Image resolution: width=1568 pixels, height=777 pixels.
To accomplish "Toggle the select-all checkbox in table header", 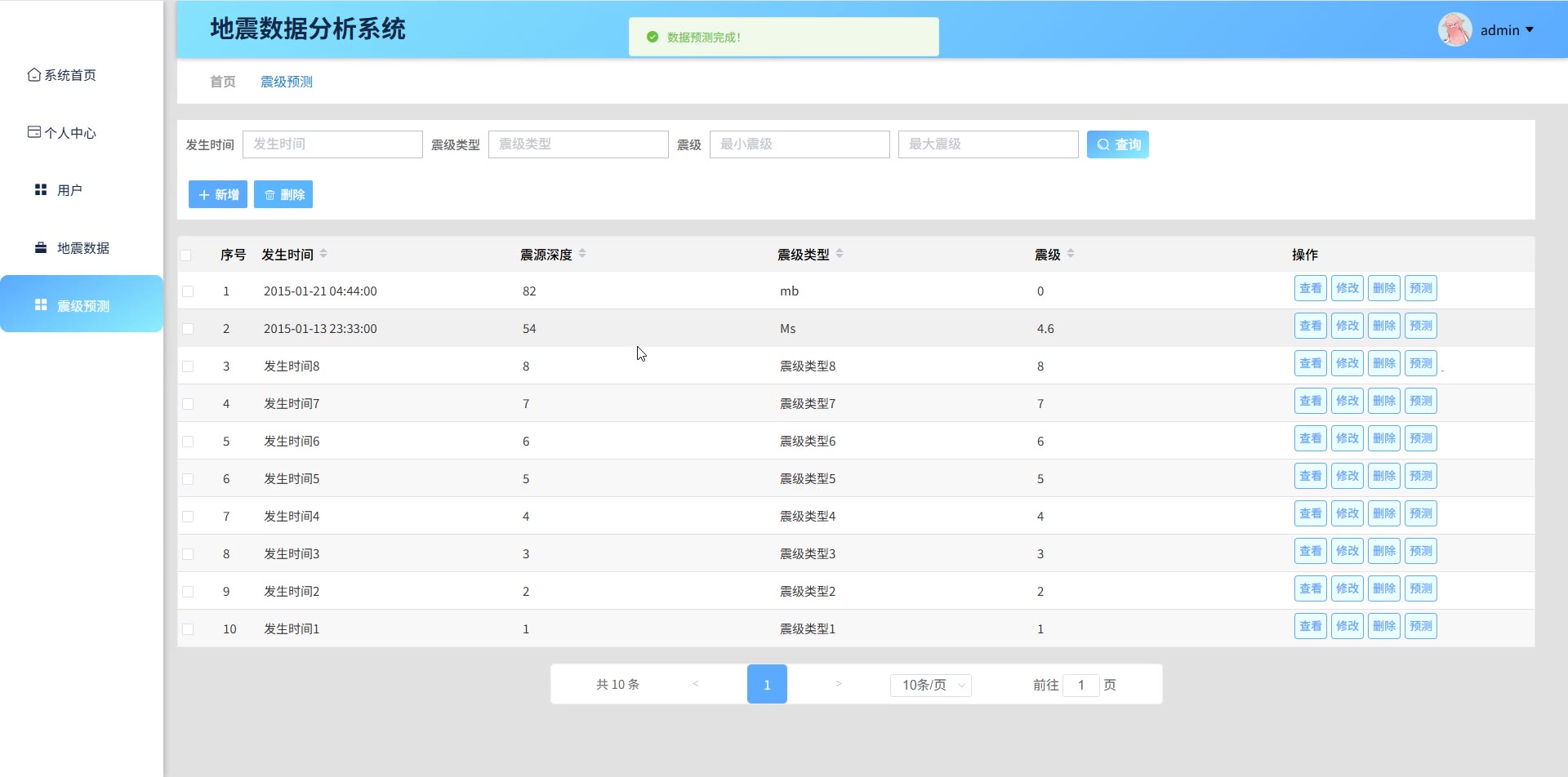I will [186, 255].
